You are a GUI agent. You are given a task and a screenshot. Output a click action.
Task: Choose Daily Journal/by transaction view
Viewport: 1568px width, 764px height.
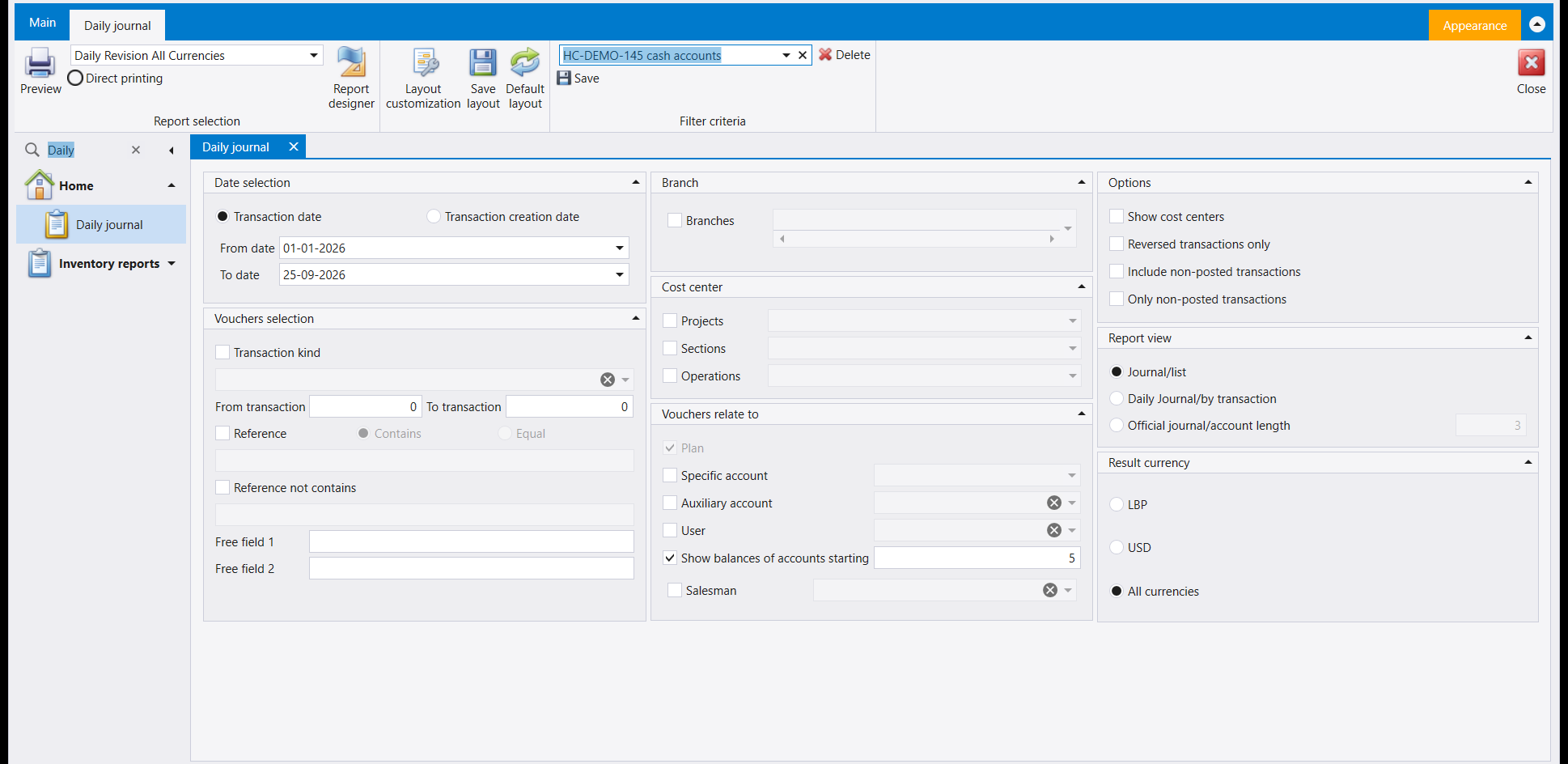click(1117, 398)
